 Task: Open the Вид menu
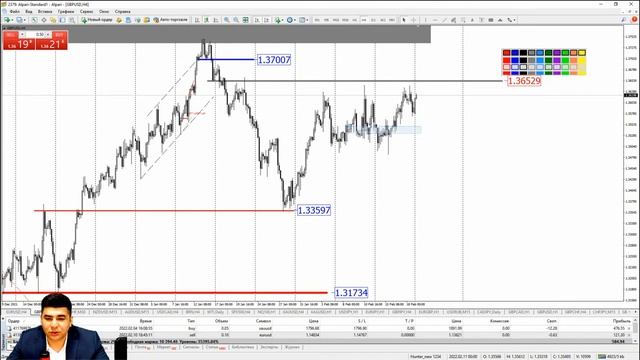point(29,11)
